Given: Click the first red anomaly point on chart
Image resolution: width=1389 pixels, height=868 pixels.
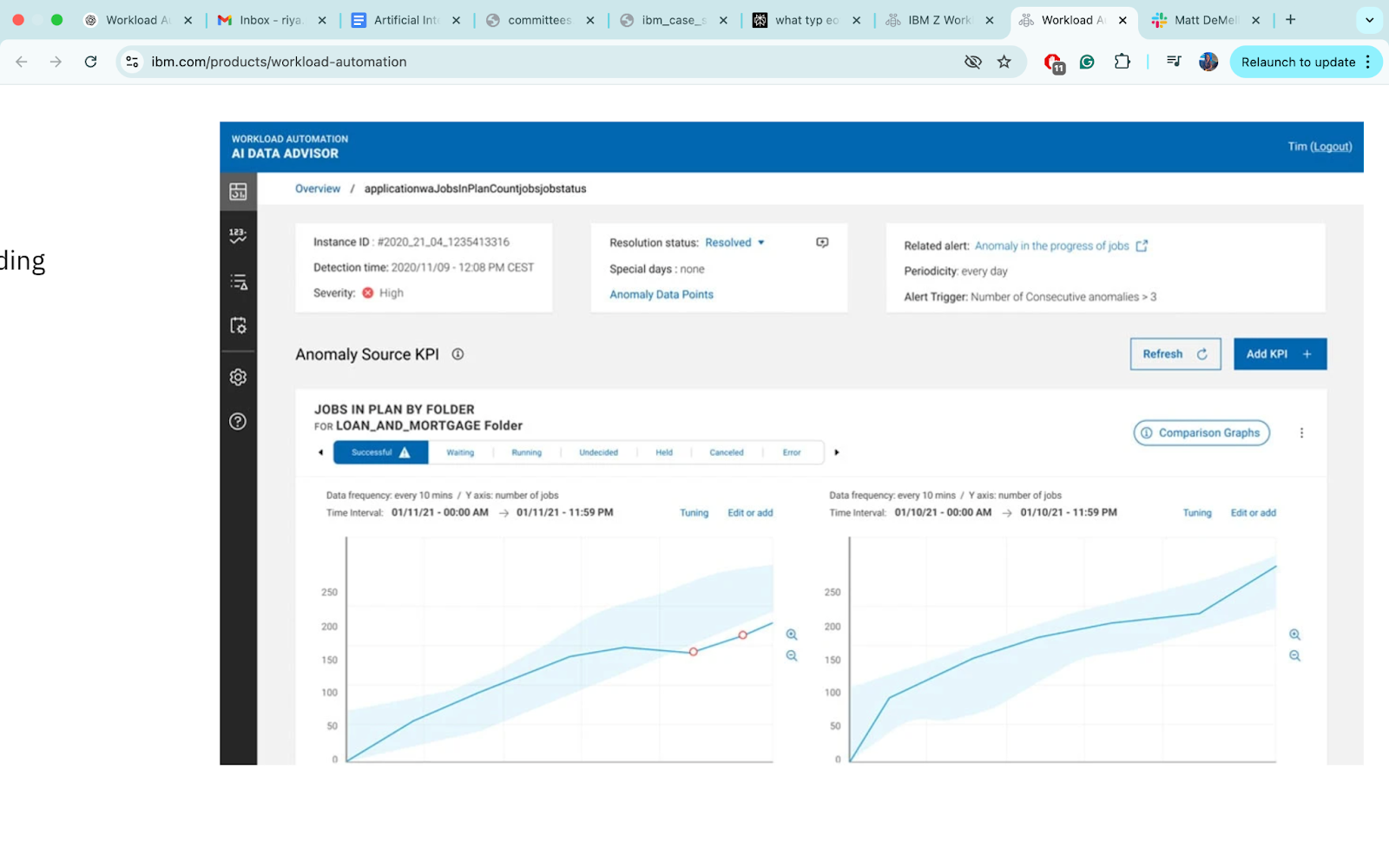Looking at the screenshot, I should click(x=694, y=652).
